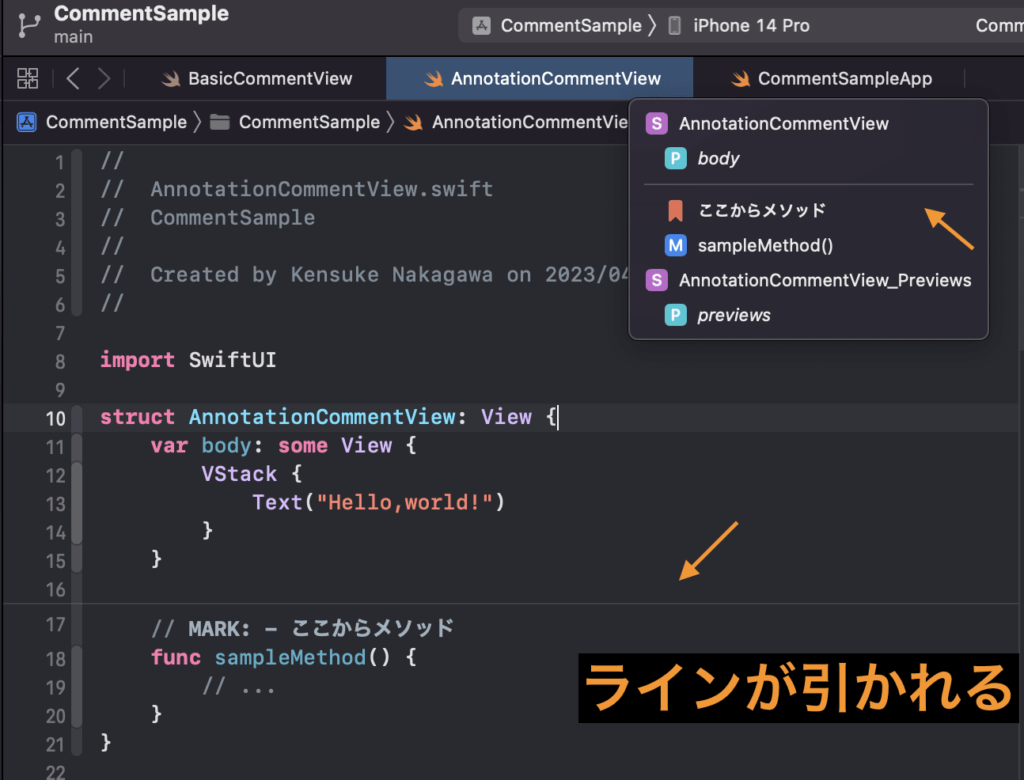Click AnnotationCommentView on line 10
This screenshot has height=780, width=1024.
[323, 417]
